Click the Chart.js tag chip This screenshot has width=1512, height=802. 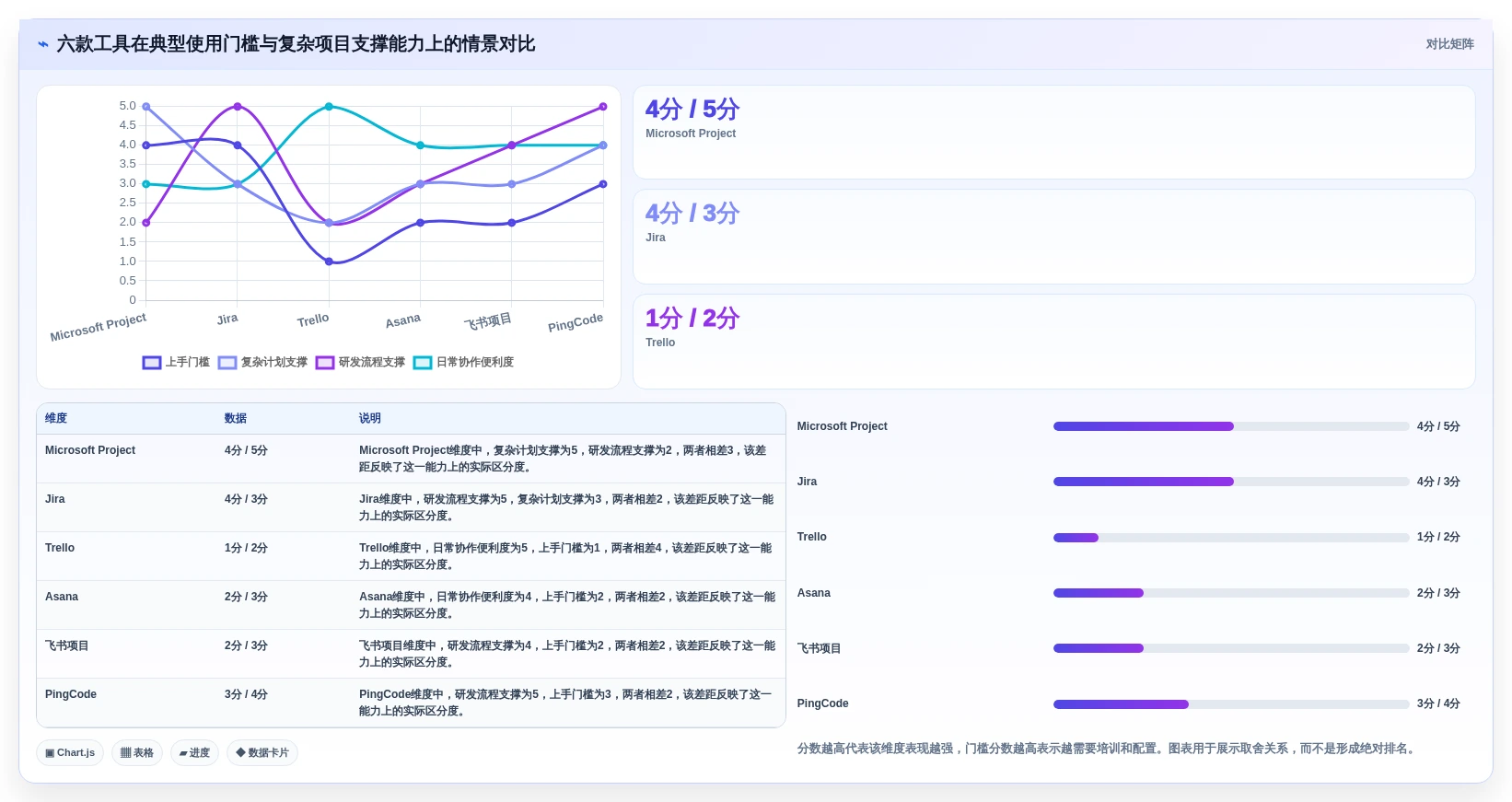(70, 752)
